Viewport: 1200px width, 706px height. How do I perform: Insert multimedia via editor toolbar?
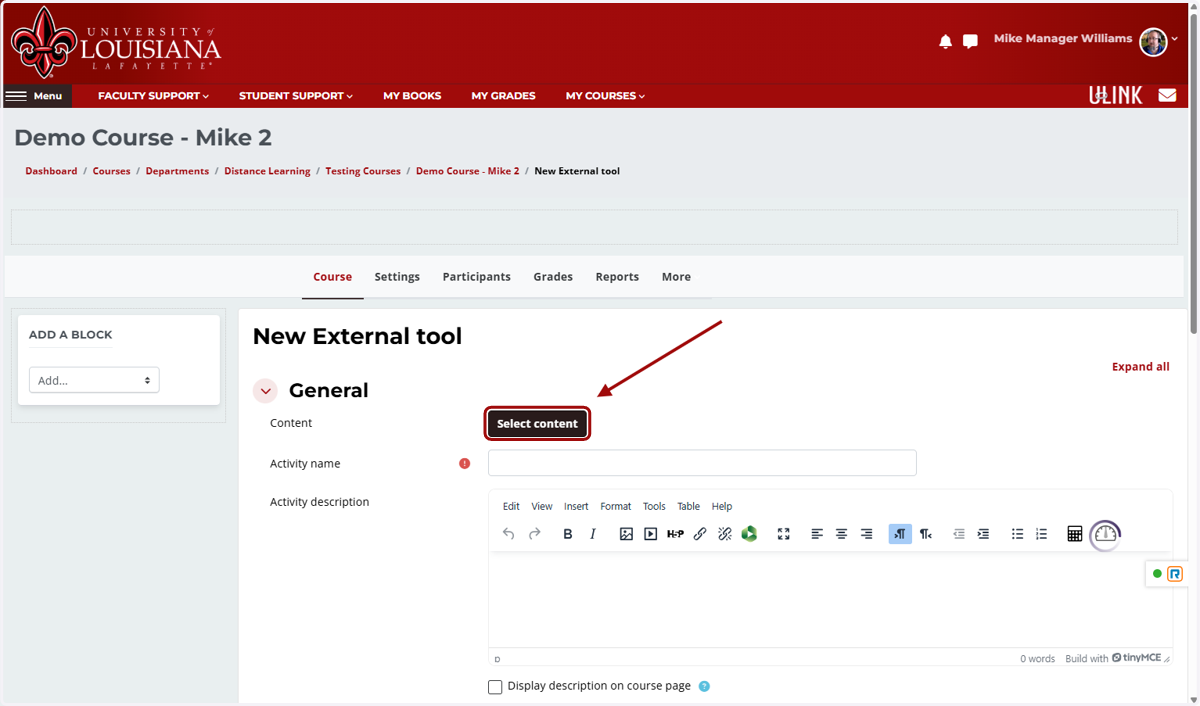(x=650, y=534)
